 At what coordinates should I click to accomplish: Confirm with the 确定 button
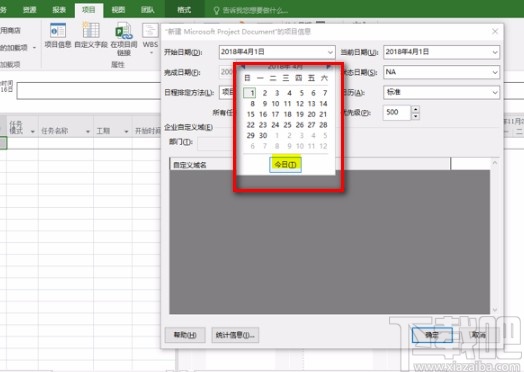pos(432,335)
